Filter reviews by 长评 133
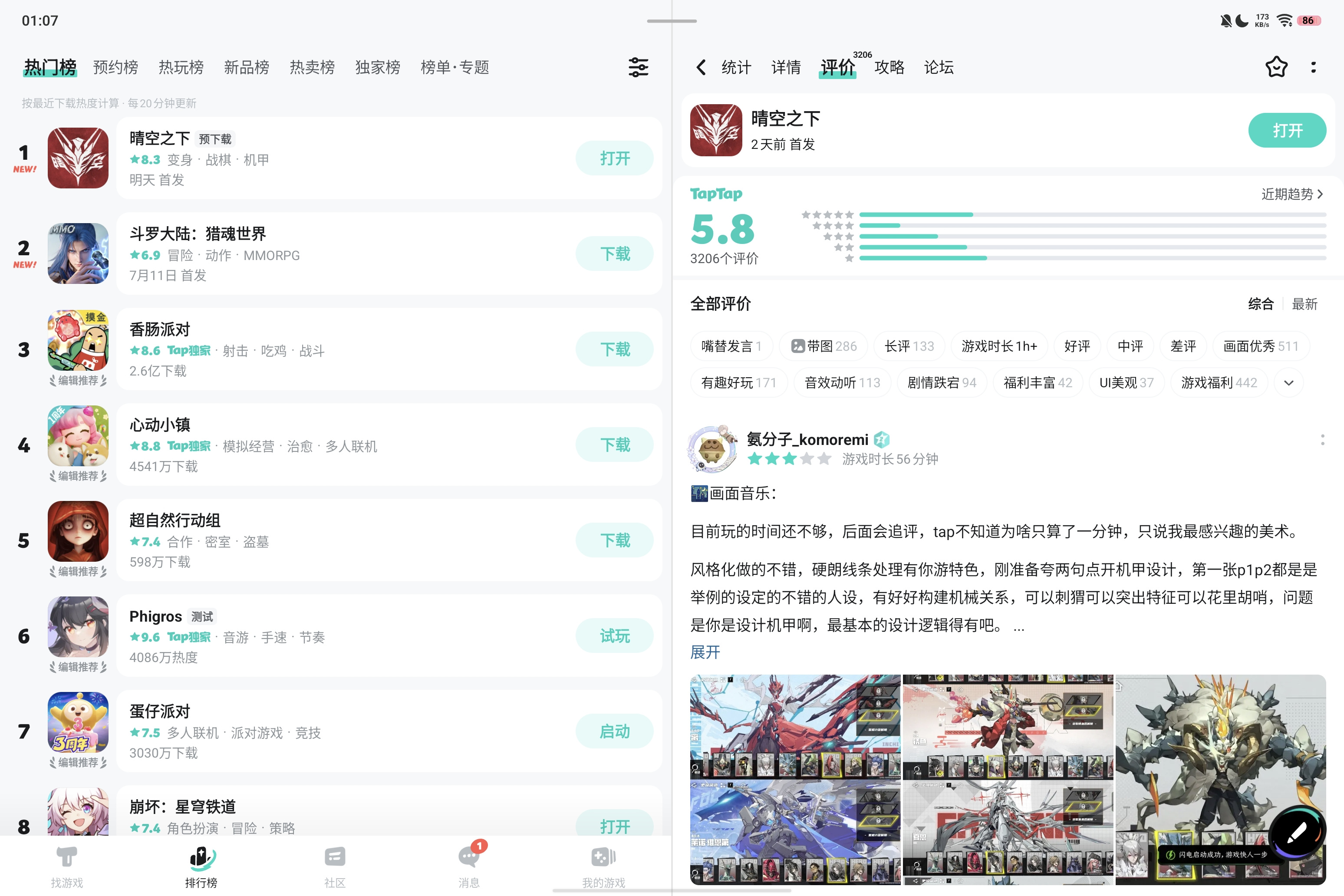 tap(909, 346)
